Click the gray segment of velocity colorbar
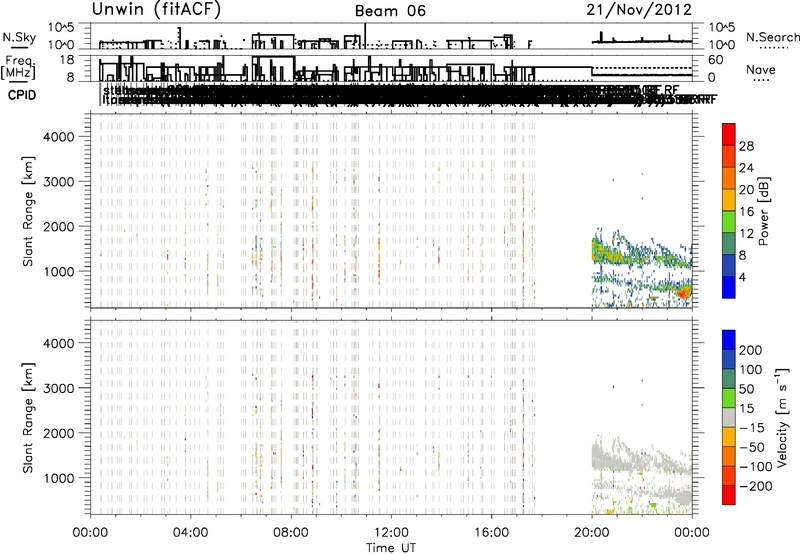The width and height of the screenshot is (800, 554). pyautogui.click(x=729, y=417)
